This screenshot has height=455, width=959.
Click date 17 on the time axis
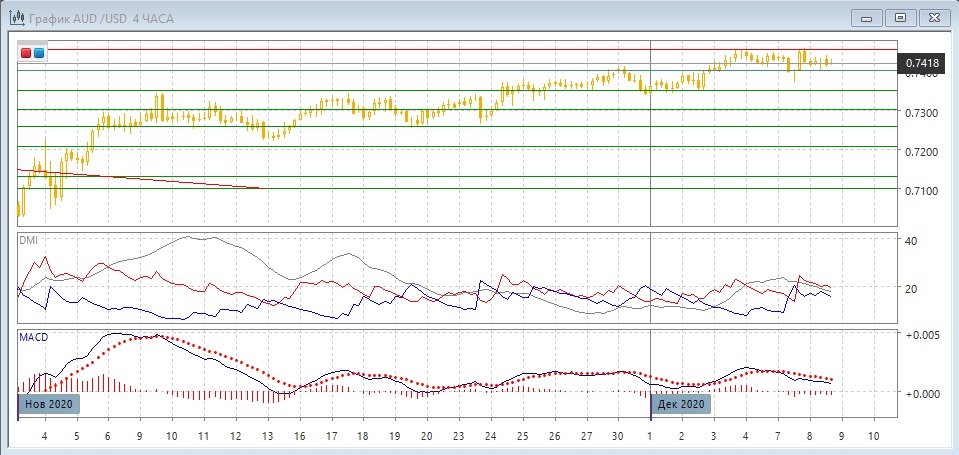coord(331,437)
